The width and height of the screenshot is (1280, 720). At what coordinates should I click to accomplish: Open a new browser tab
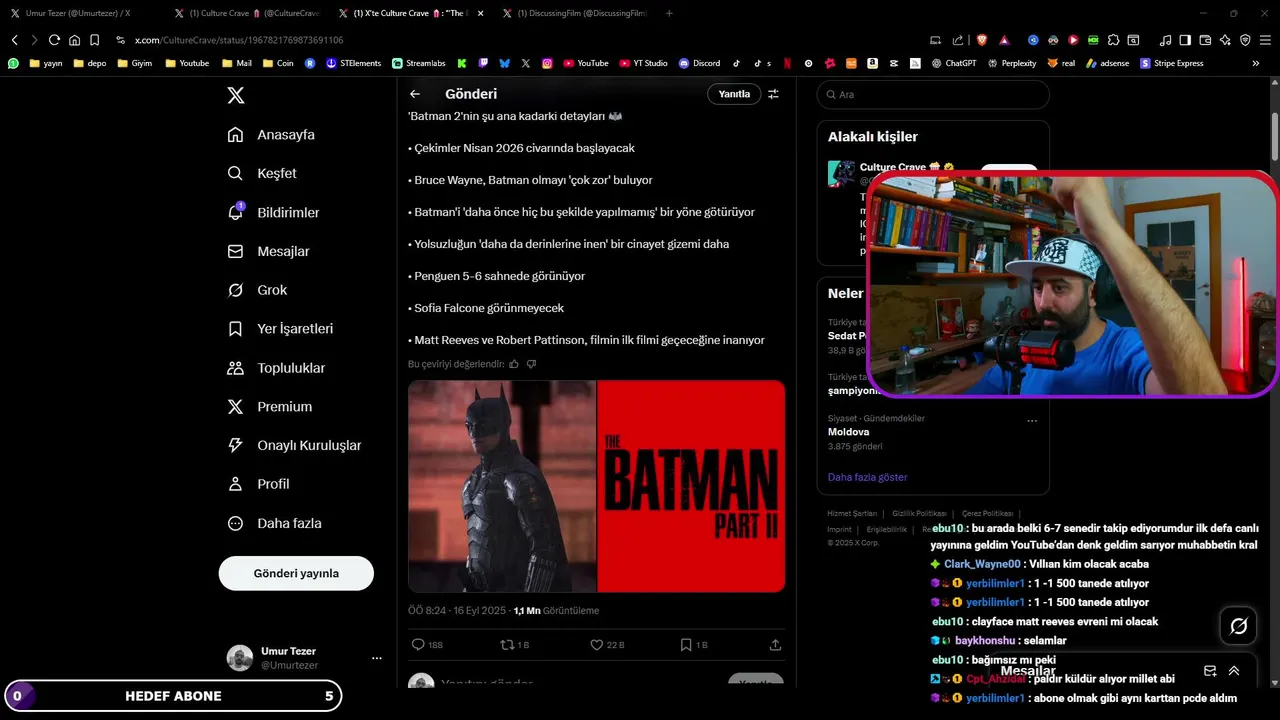(x=669, y=13)
